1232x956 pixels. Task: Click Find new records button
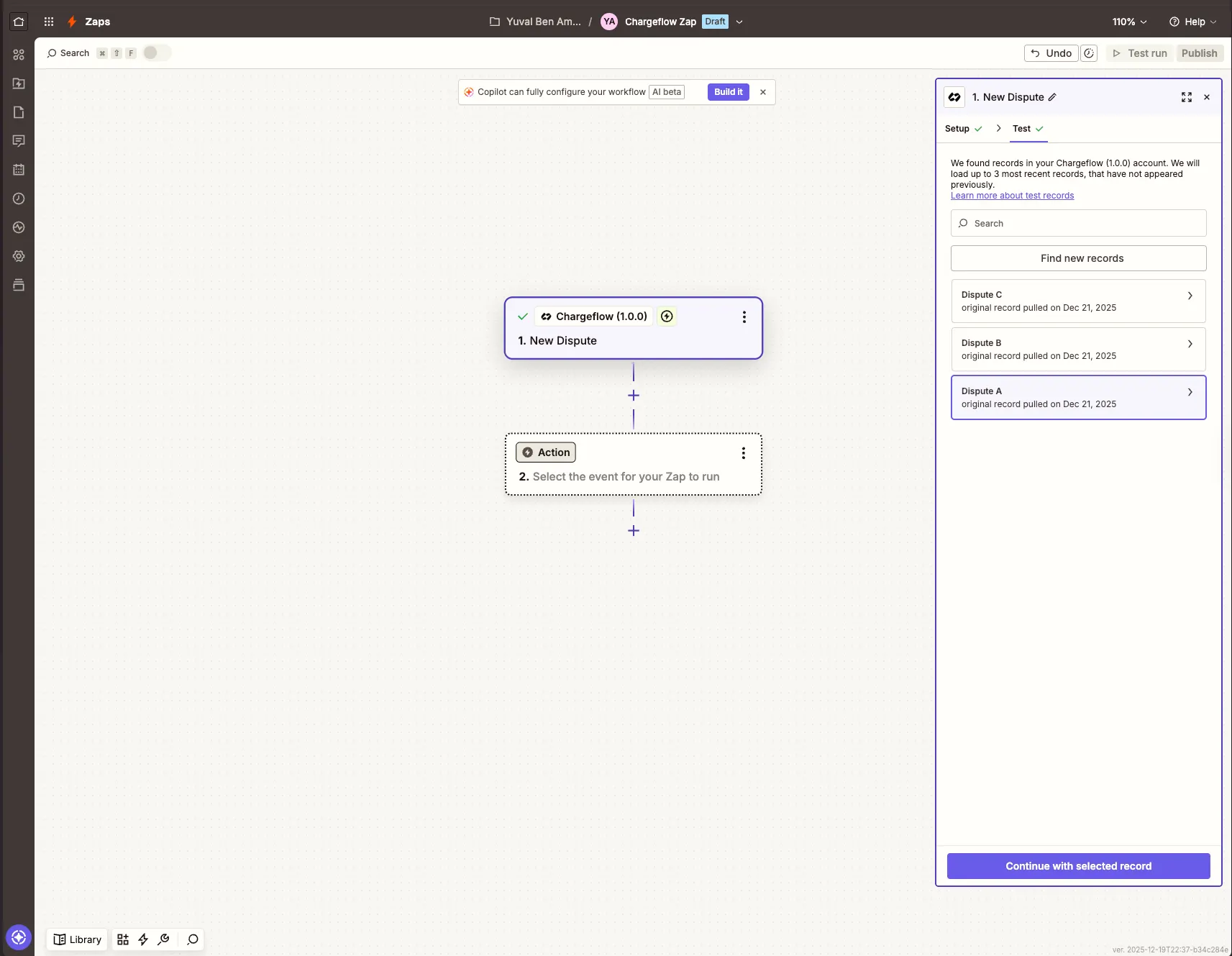[x=1079, y=258]
